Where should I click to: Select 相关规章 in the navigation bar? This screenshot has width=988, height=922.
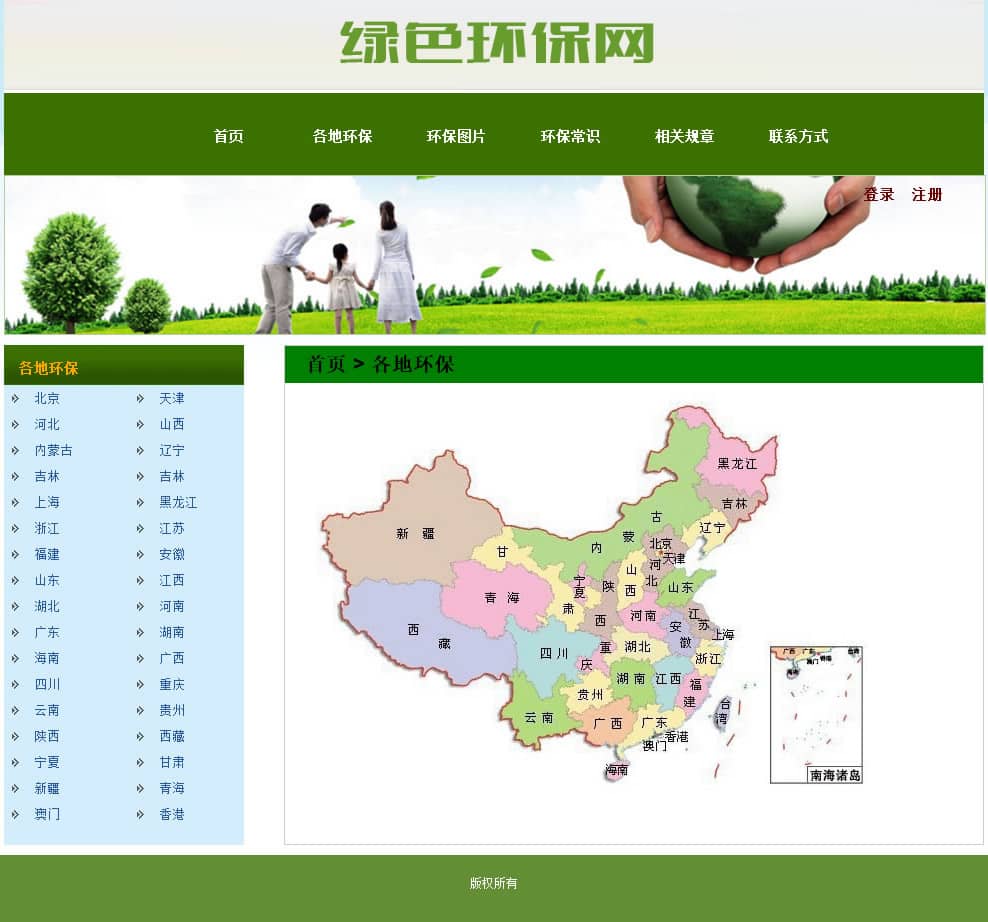coord(684,136)
